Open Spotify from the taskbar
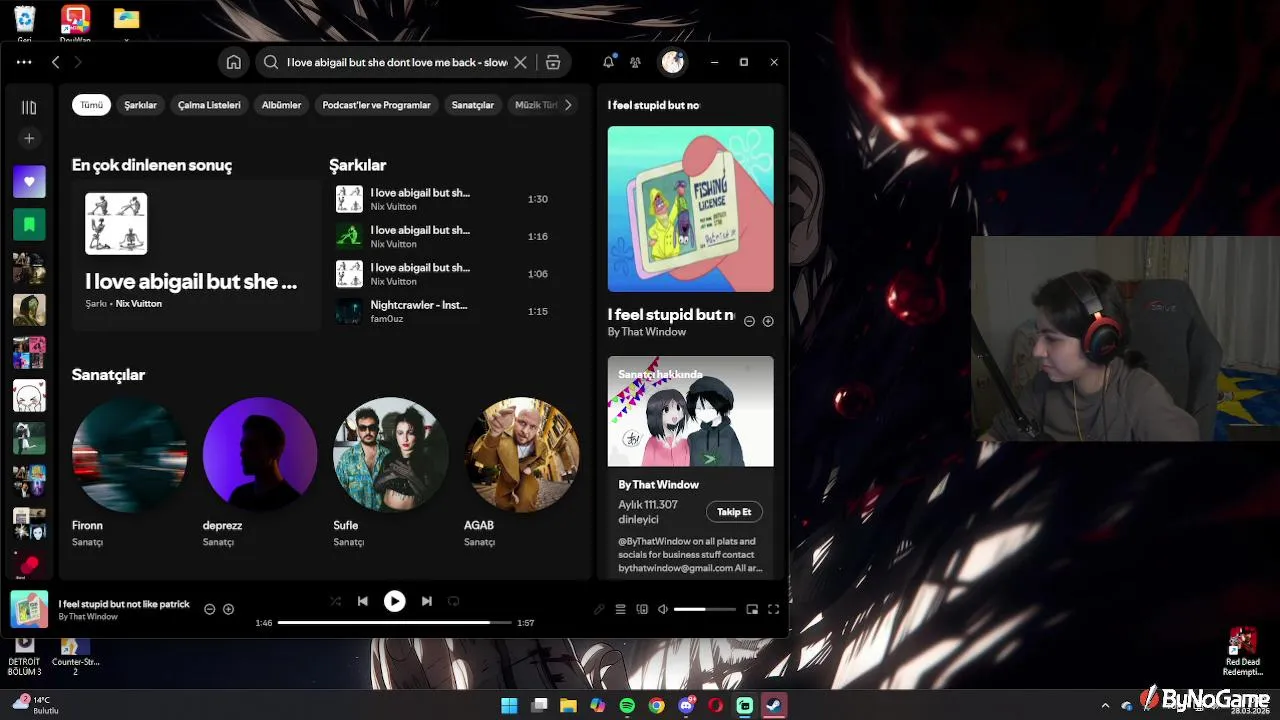The width and height of the screenshot is (1280, 720). tap(627, 705)
